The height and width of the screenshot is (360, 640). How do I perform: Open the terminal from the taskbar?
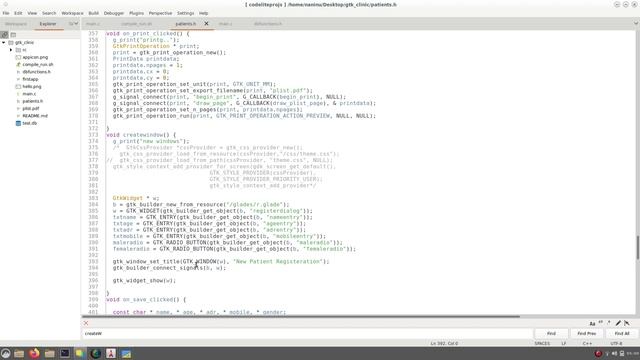pyautogui.click(x=65, y=353)
